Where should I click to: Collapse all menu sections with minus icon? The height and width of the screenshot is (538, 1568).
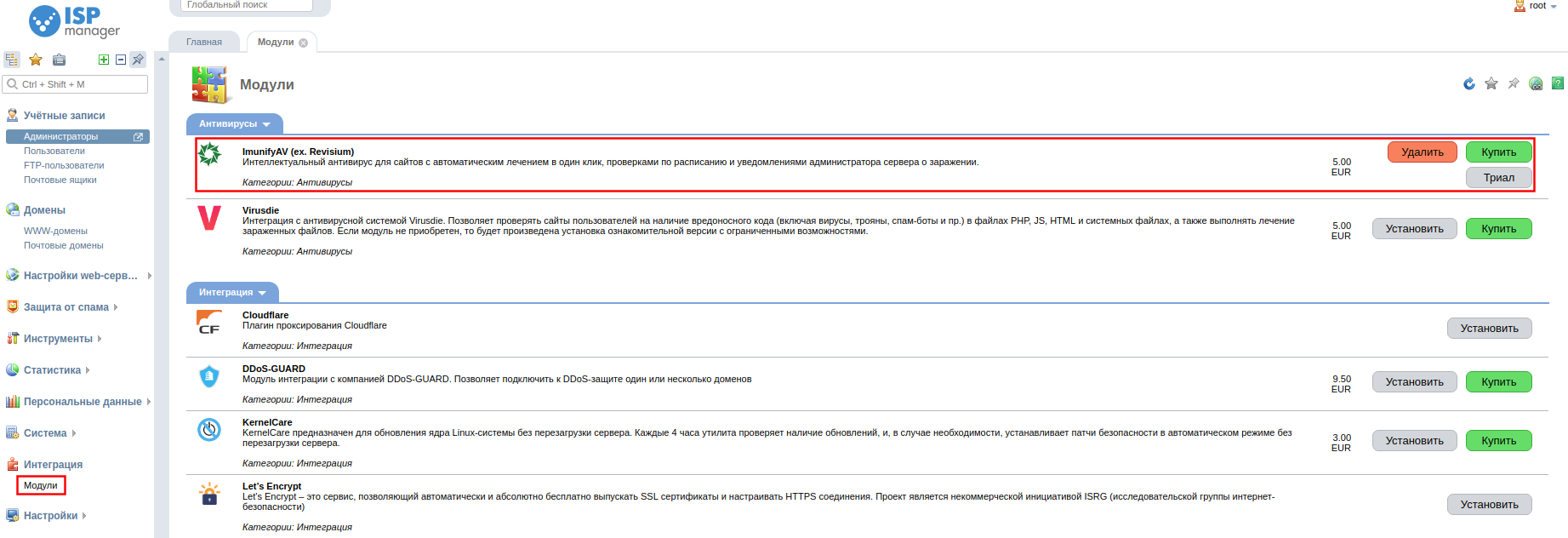(x=121, y=60)
